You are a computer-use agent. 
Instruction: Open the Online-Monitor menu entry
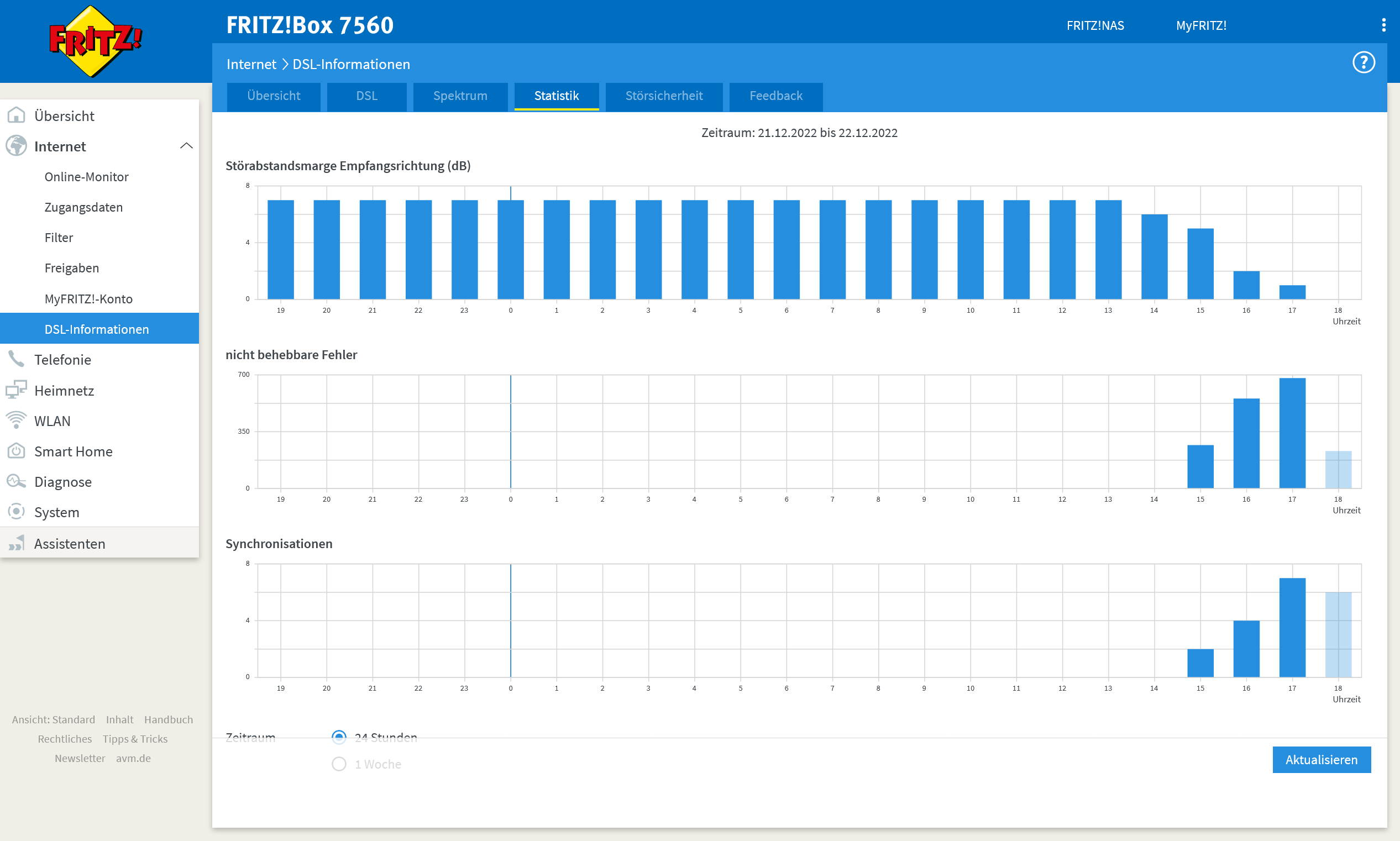point(86,177)
